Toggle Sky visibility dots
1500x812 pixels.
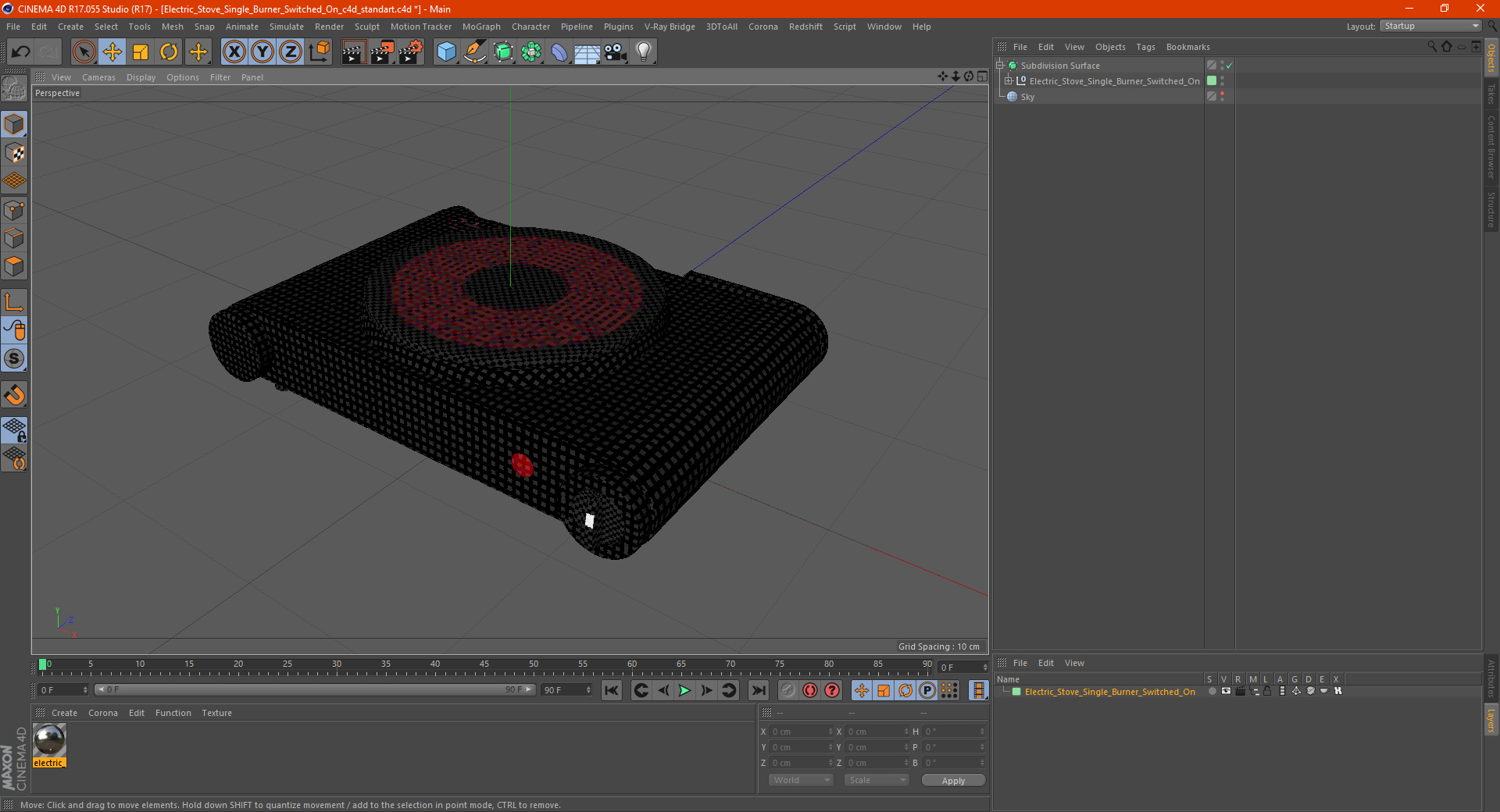[1222, 96]
